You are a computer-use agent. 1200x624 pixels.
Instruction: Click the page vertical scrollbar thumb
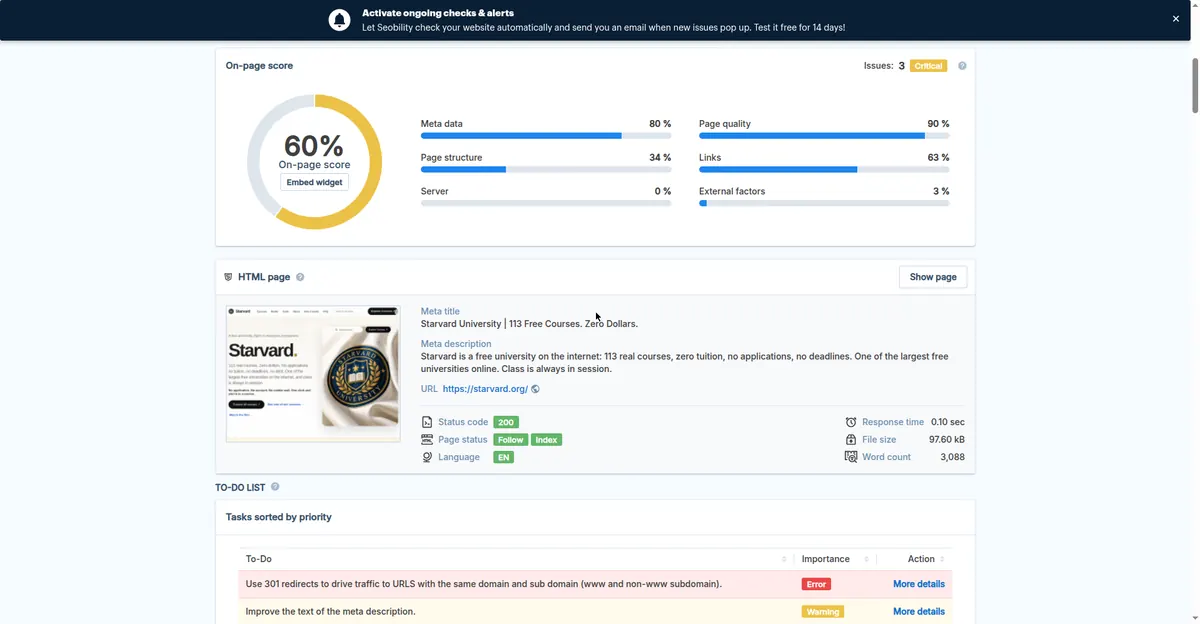coord(1194,85)
